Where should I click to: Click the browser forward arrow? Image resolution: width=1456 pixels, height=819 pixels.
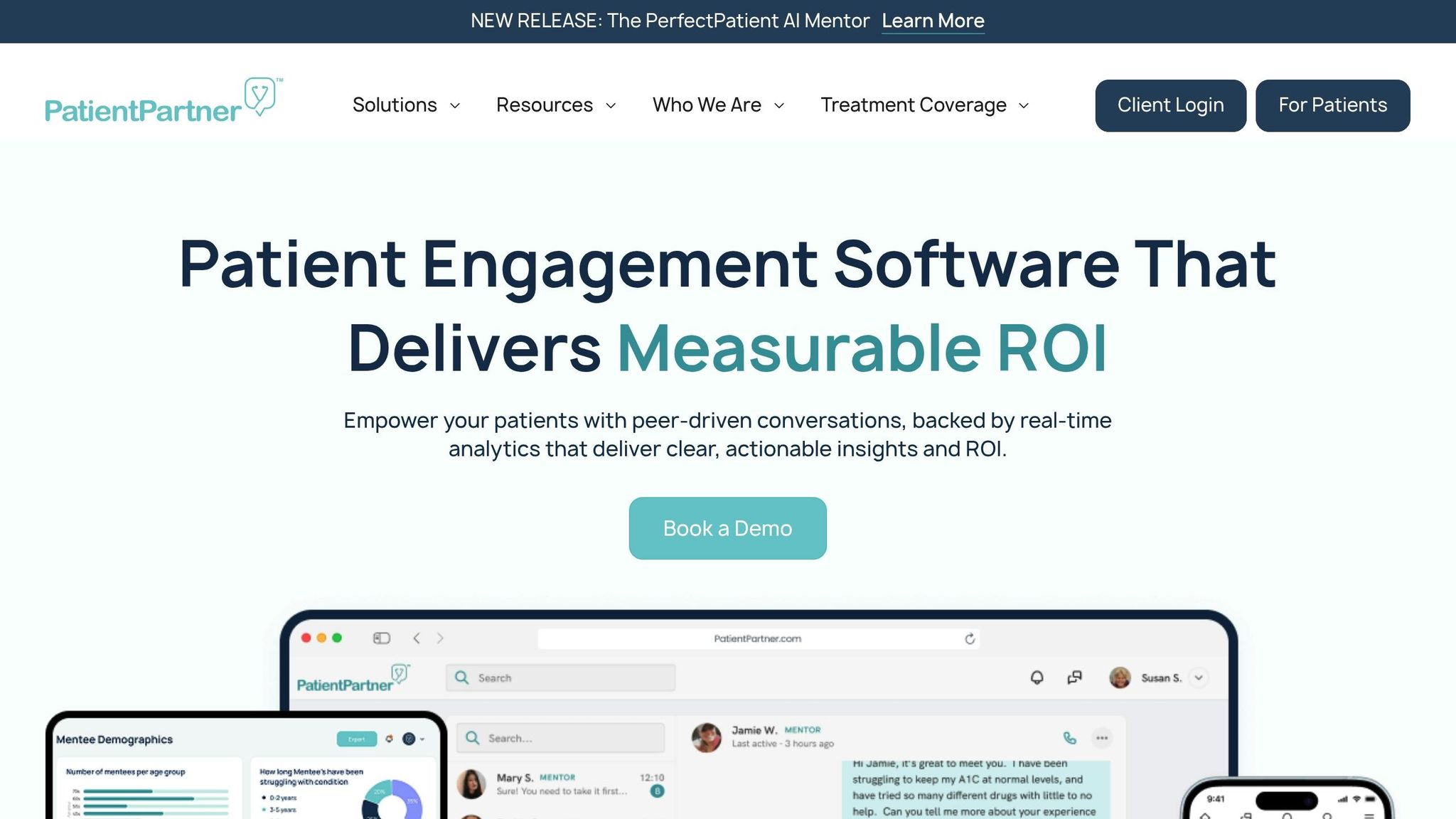pyautogui.click(x=441, y=638)
